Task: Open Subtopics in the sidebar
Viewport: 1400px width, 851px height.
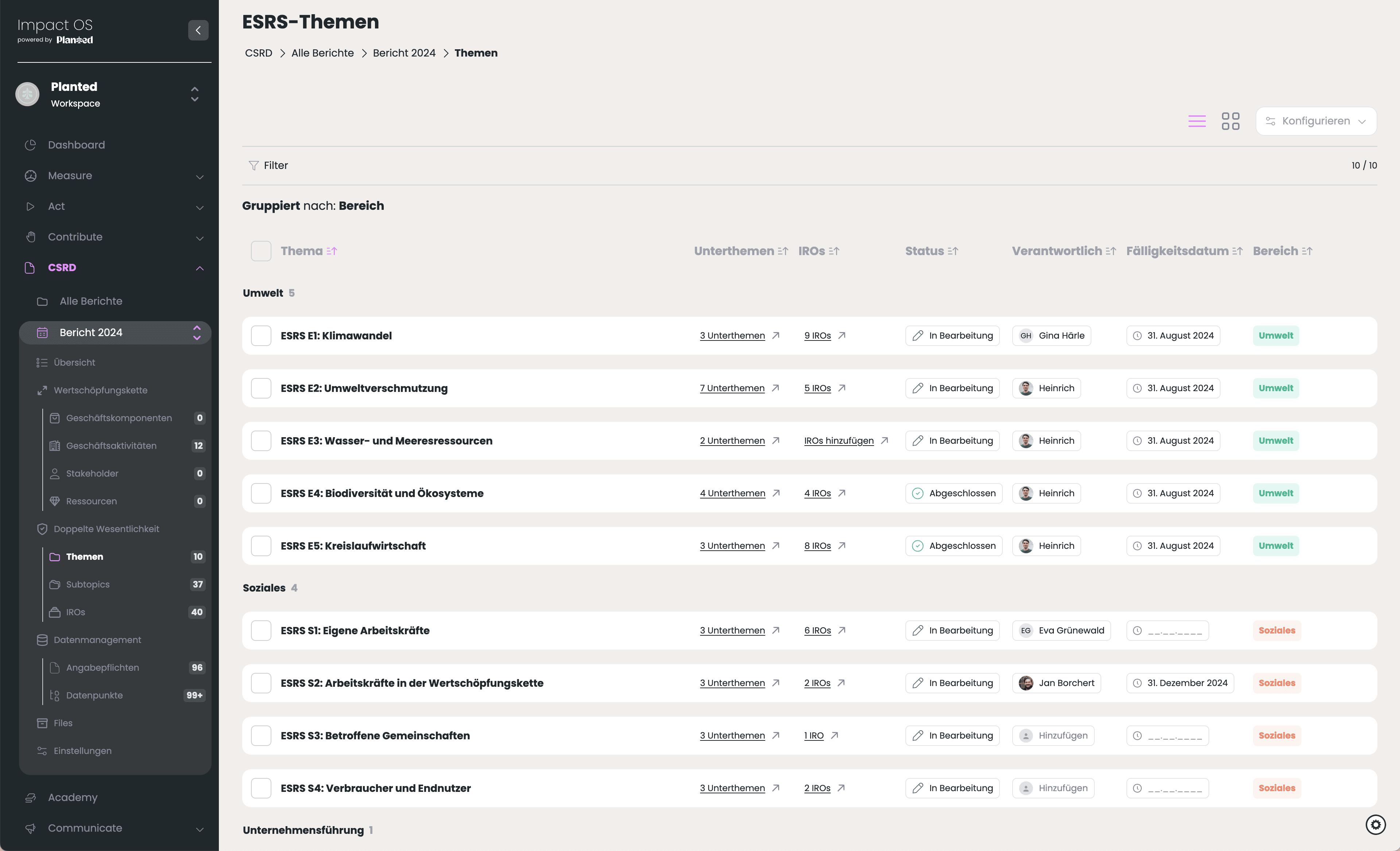Action: tap(88, 584)
